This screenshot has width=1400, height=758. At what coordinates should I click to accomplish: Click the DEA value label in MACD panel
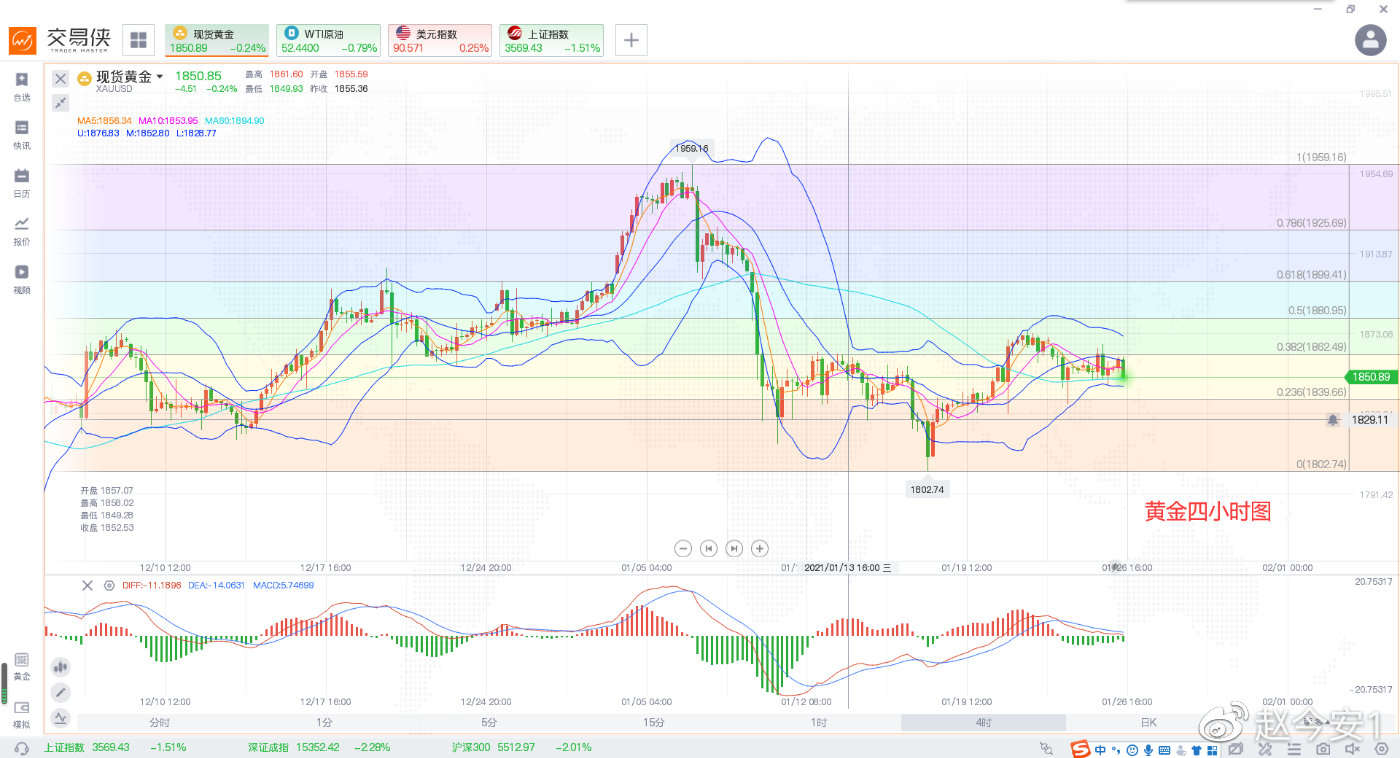pyautogui.click(x=216, y=585)
